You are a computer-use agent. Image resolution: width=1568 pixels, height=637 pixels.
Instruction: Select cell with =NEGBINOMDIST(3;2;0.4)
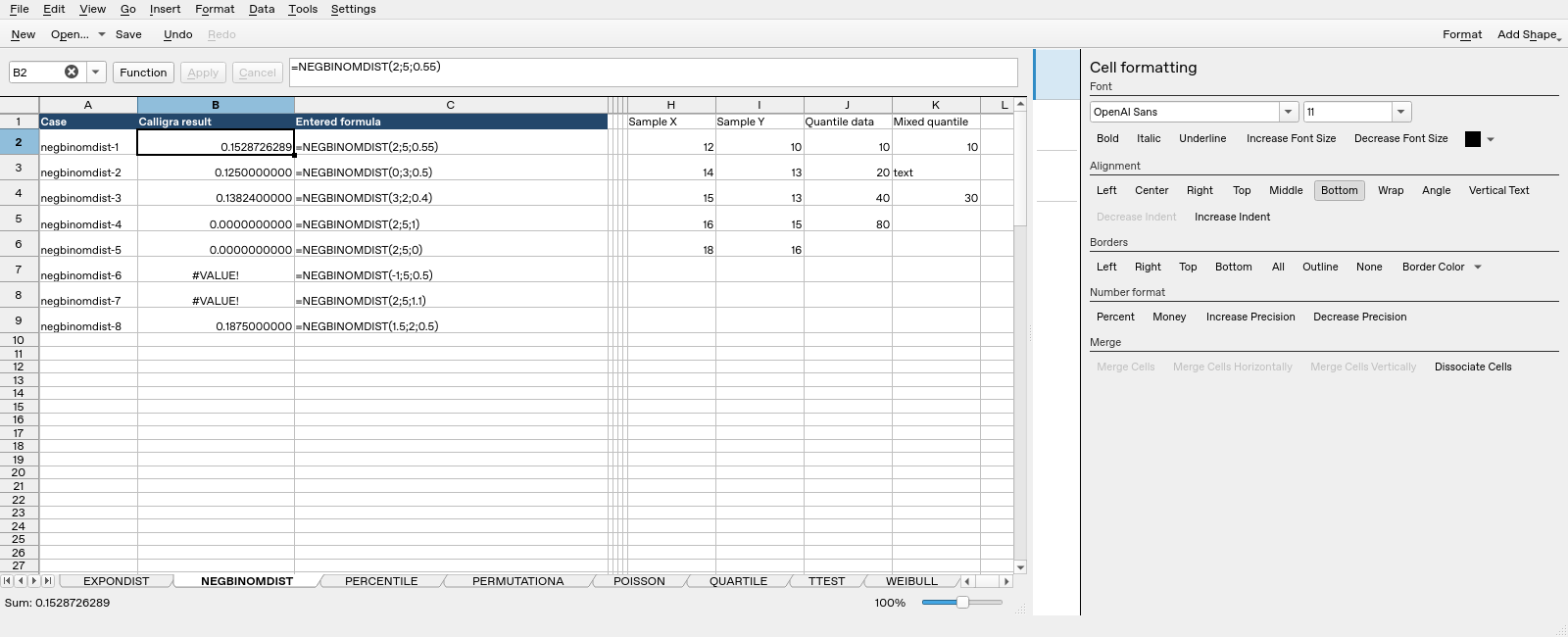click(x=451, y=193)
